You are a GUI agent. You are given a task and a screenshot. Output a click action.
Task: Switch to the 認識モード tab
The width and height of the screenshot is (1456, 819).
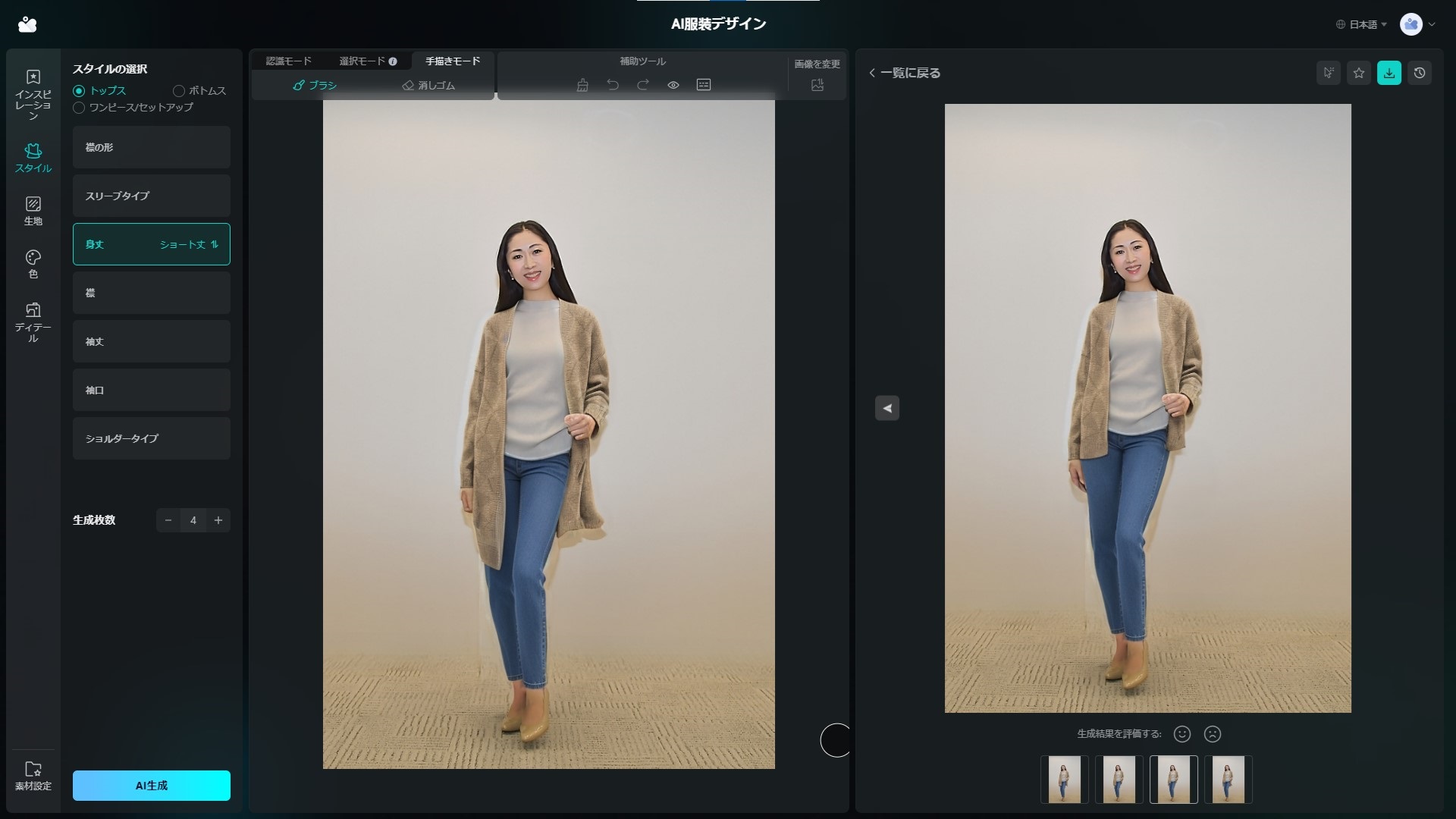click(288, 61)
